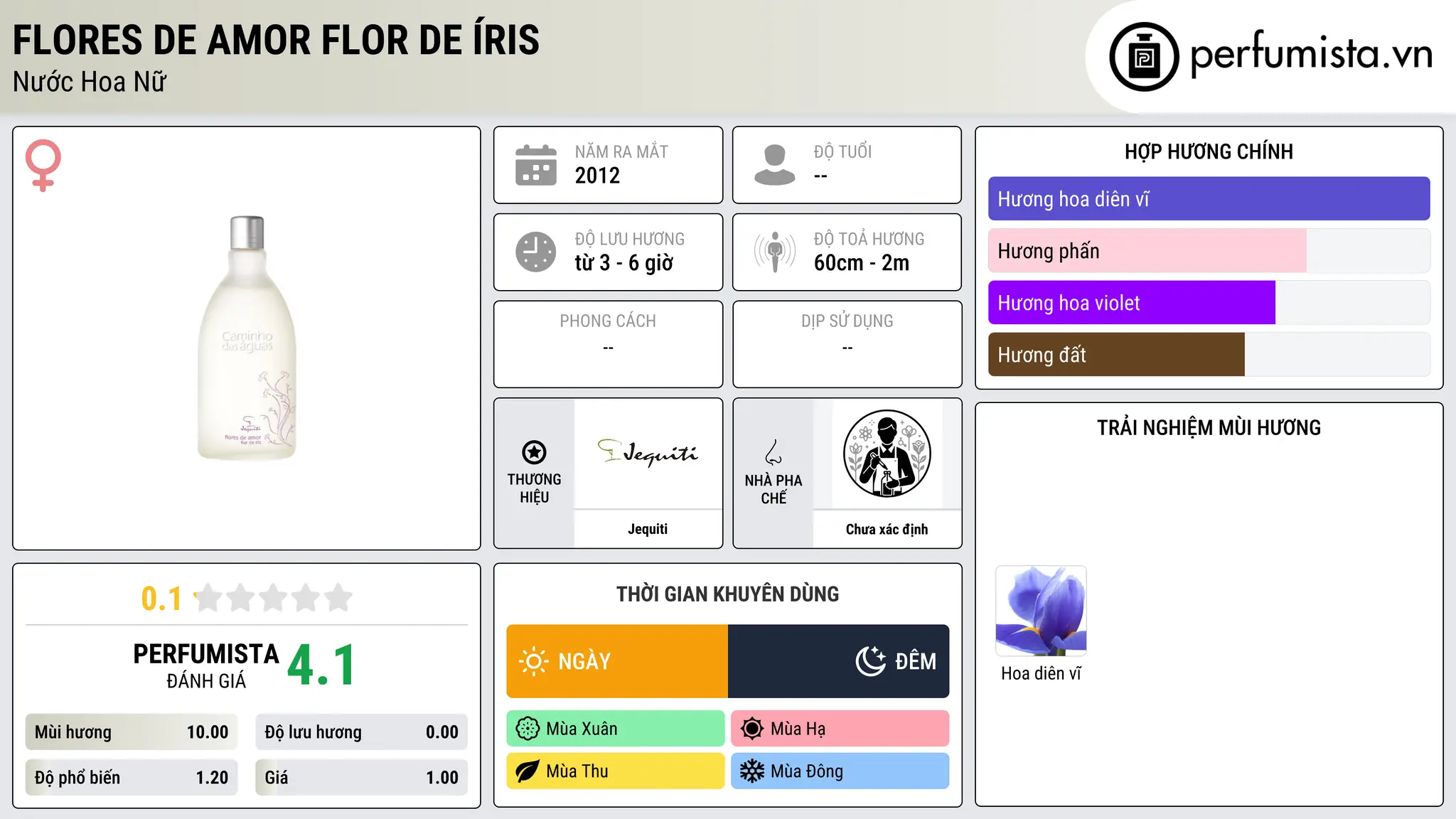Click the nose icon above Nhà pha chế
Viewport: 1456px width, 819px height.
773,452
